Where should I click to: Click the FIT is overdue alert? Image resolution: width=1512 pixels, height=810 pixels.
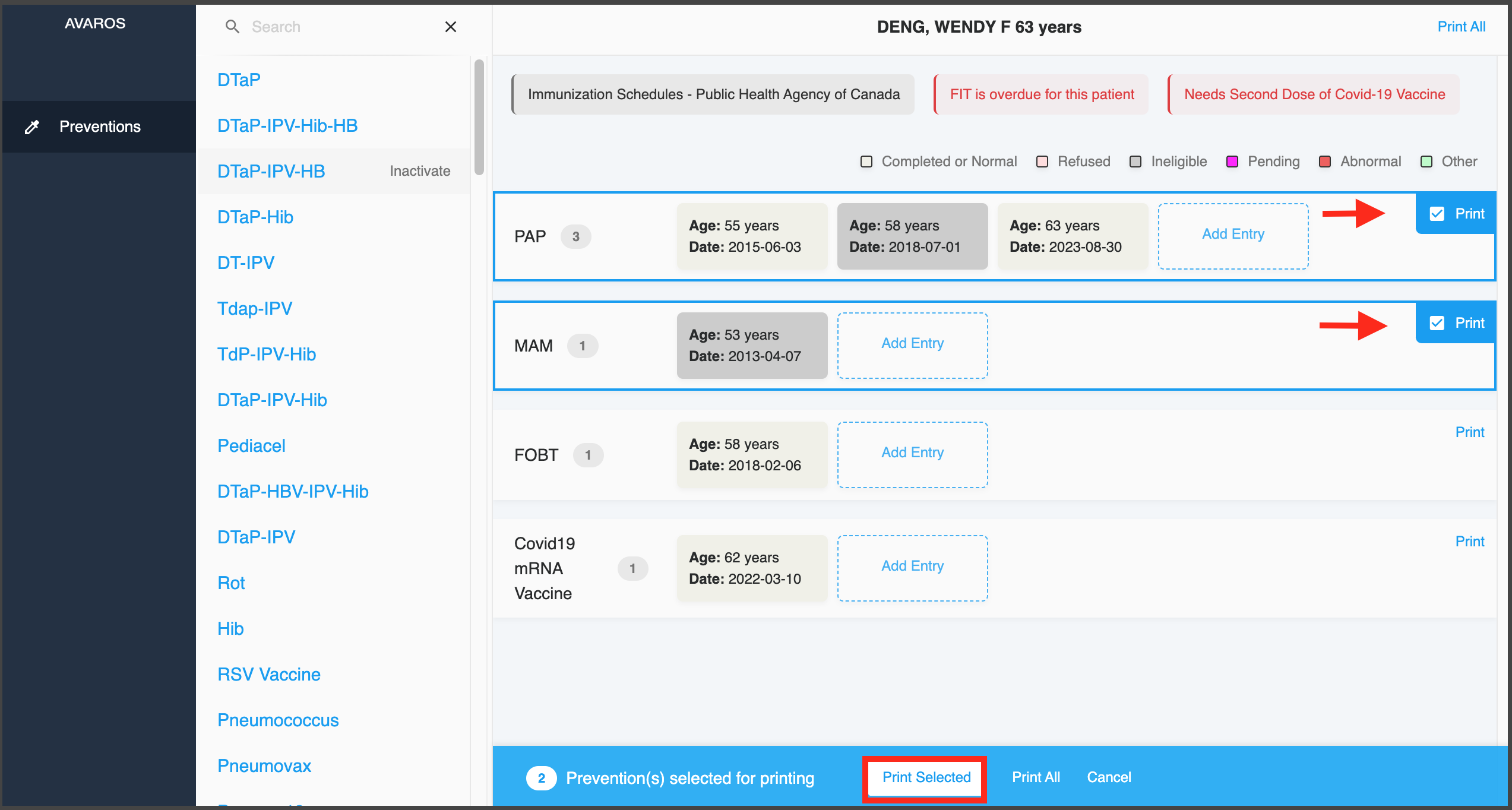(1041, 94)
